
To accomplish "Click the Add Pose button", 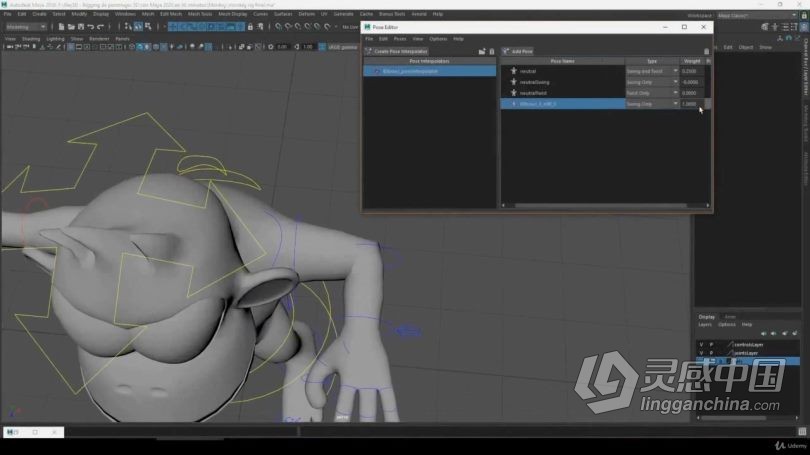I will coord(519,51).
